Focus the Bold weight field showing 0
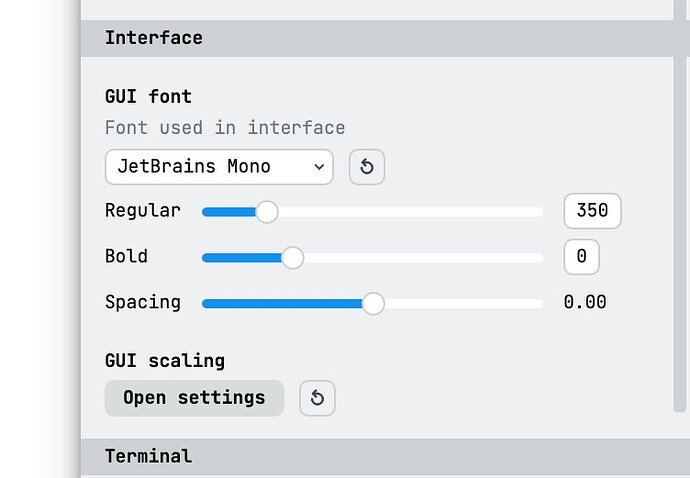The width and height of the screenshot is (690, 478). click(x=581, y=257)
